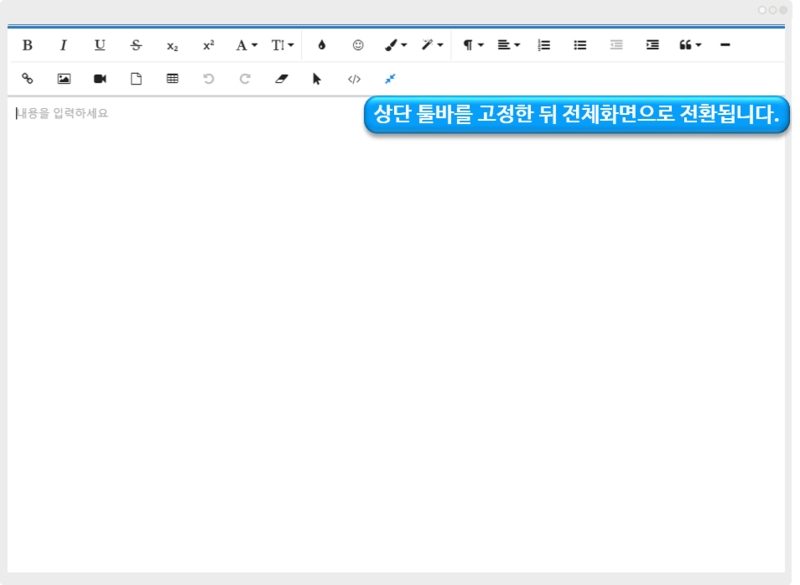Click the insert video icon
Image resolution: width=800 pixels, height=585 pixels.
(100, 79)
